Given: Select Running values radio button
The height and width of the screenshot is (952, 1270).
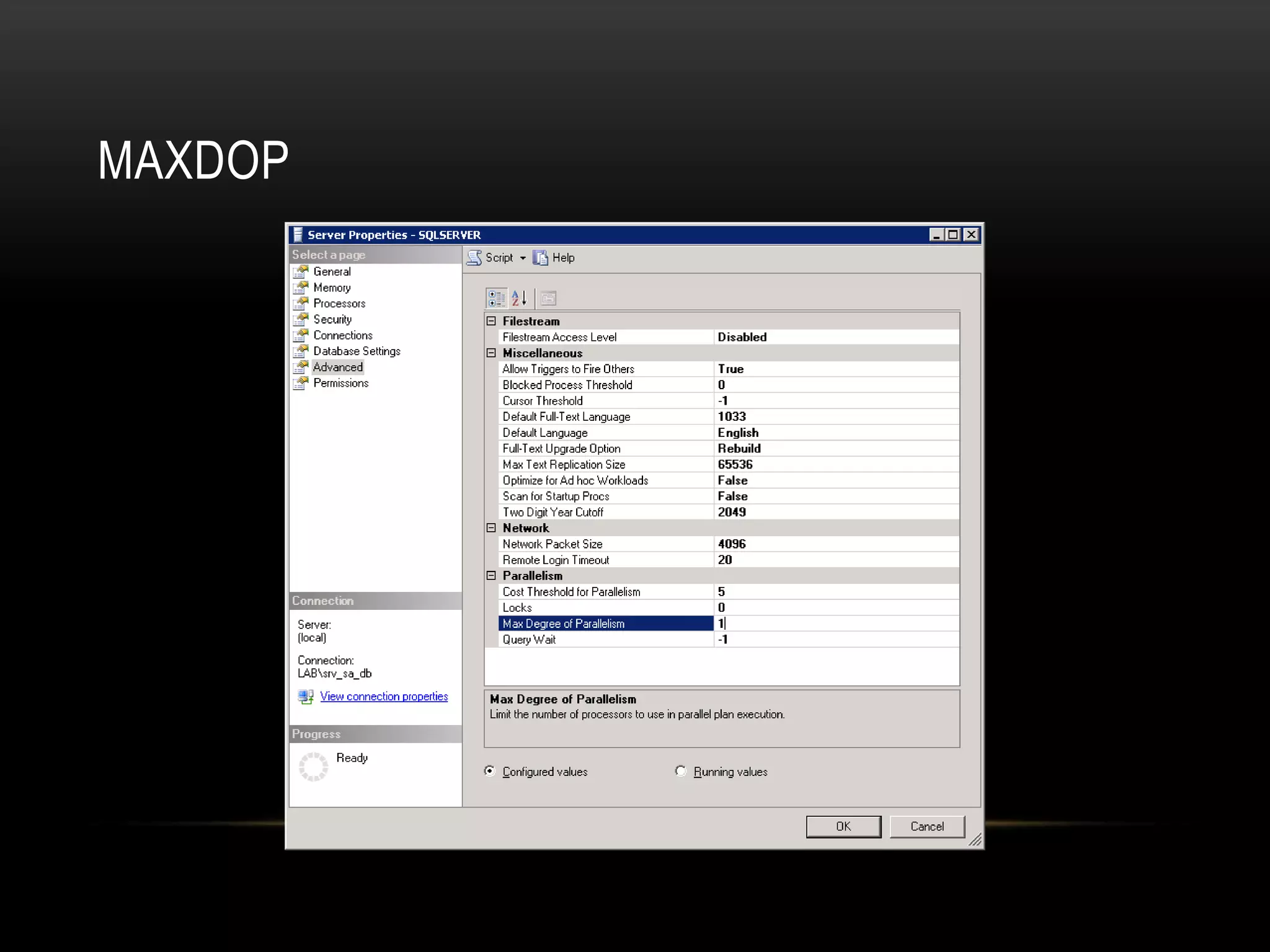Looking at the screenshot, I should 681,771.
